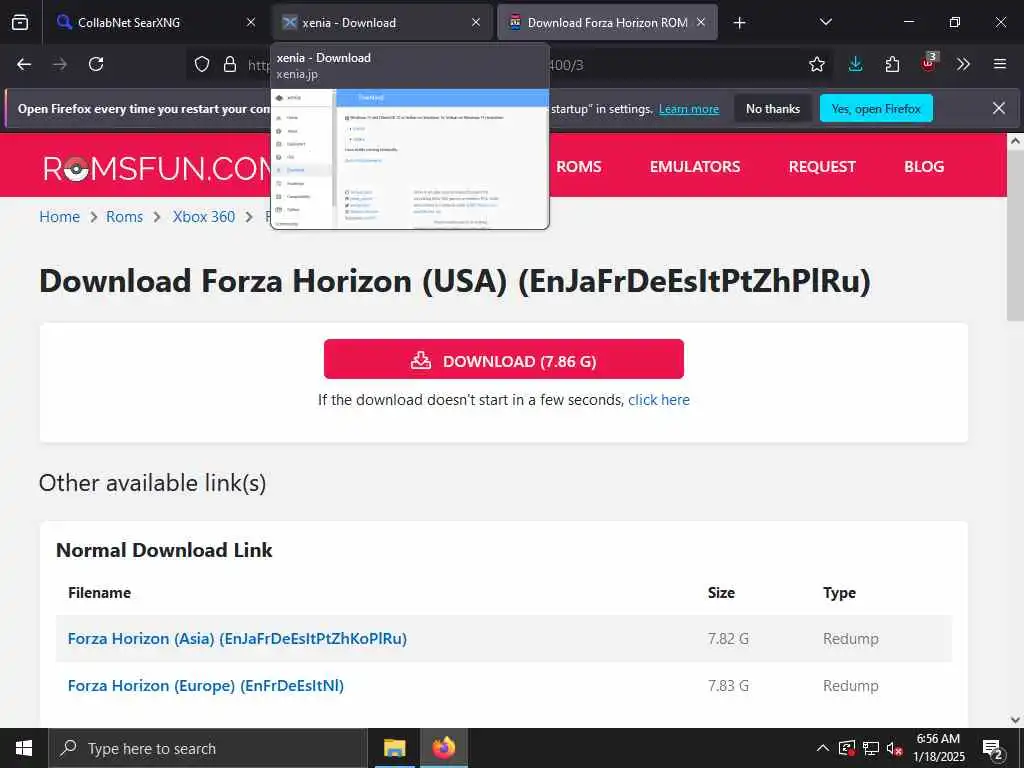Switch to xenia - Download tab
The height and width of the screenshot is (768, 1024).
coord(382,22)
